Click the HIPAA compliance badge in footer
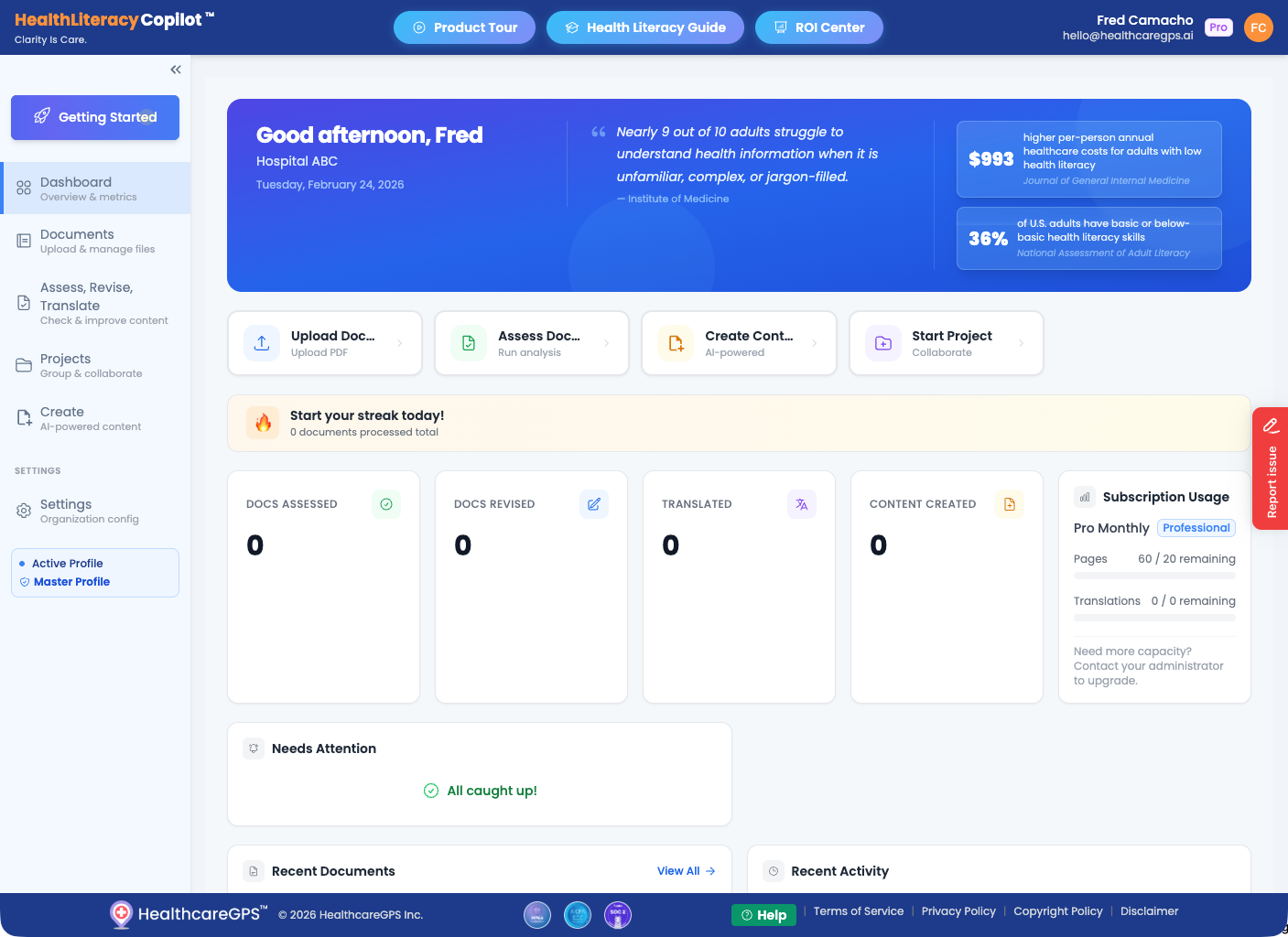Viewport: 1288px width, 937px height. [x=537, y=914]
